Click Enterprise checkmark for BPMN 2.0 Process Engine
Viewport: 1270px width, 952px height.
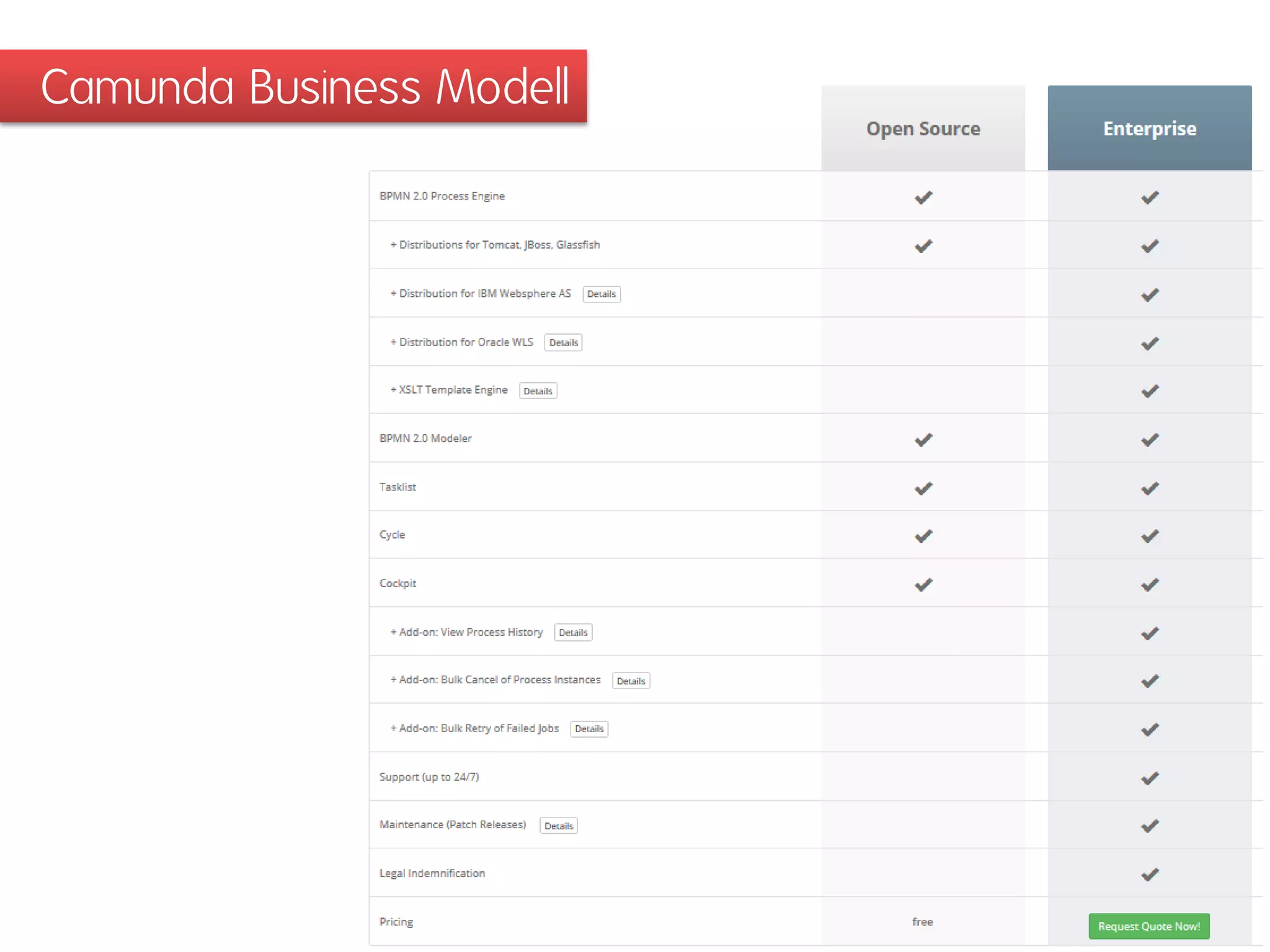pyautogui.click(x=1150, y=198)
